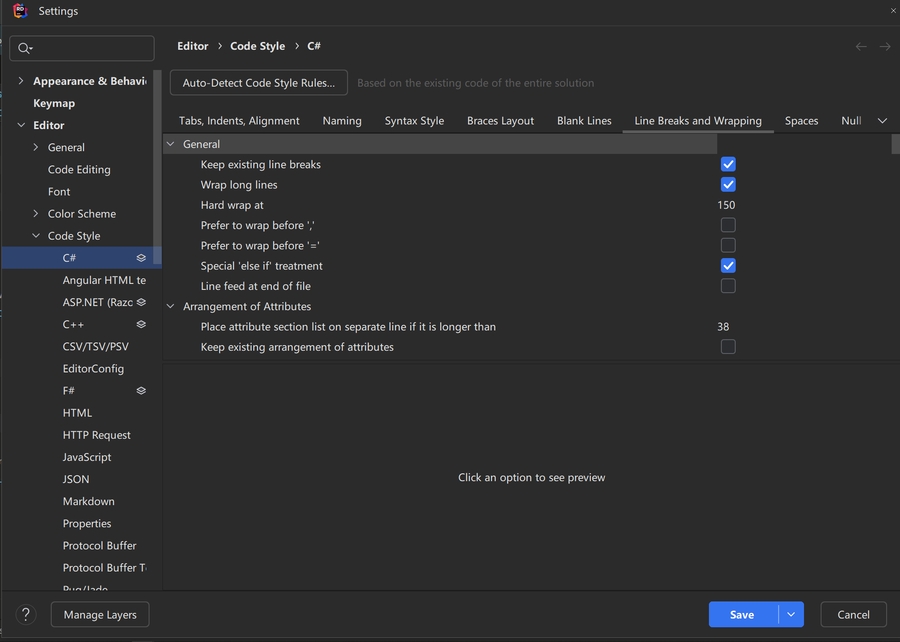Enable Line feed at end of file
This screenshot has height=642, width=900.
point(728,286)
